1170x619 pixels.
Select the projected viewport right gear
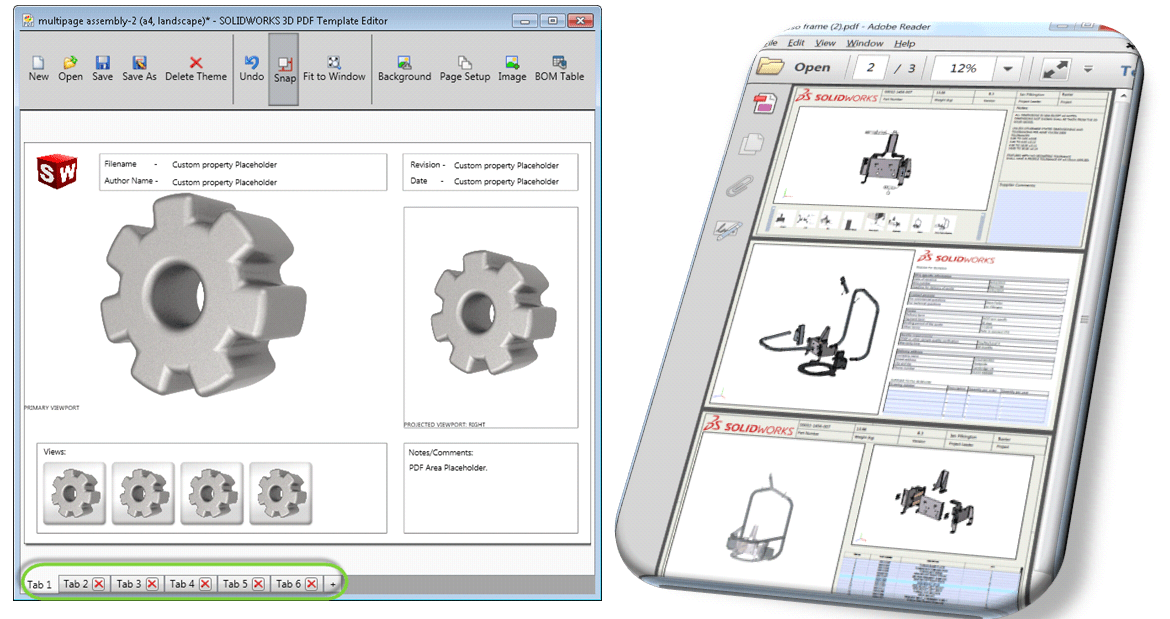click(492, 312)
